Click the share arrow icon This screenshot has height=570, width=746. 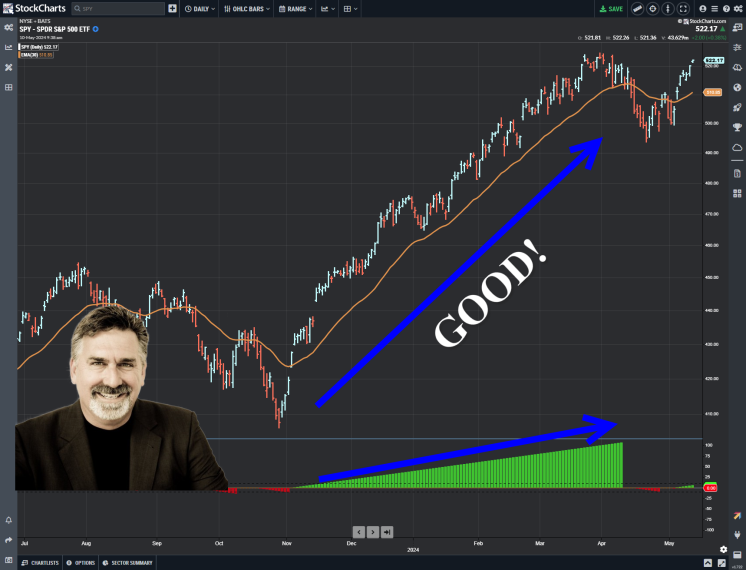pos(9,540)
